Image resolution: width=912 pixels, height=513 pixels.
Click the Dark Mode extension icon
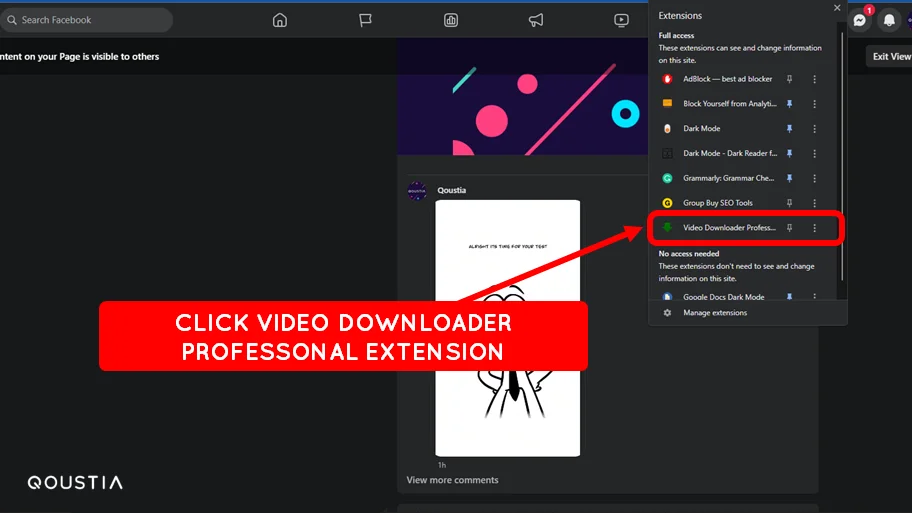[667, 129]
